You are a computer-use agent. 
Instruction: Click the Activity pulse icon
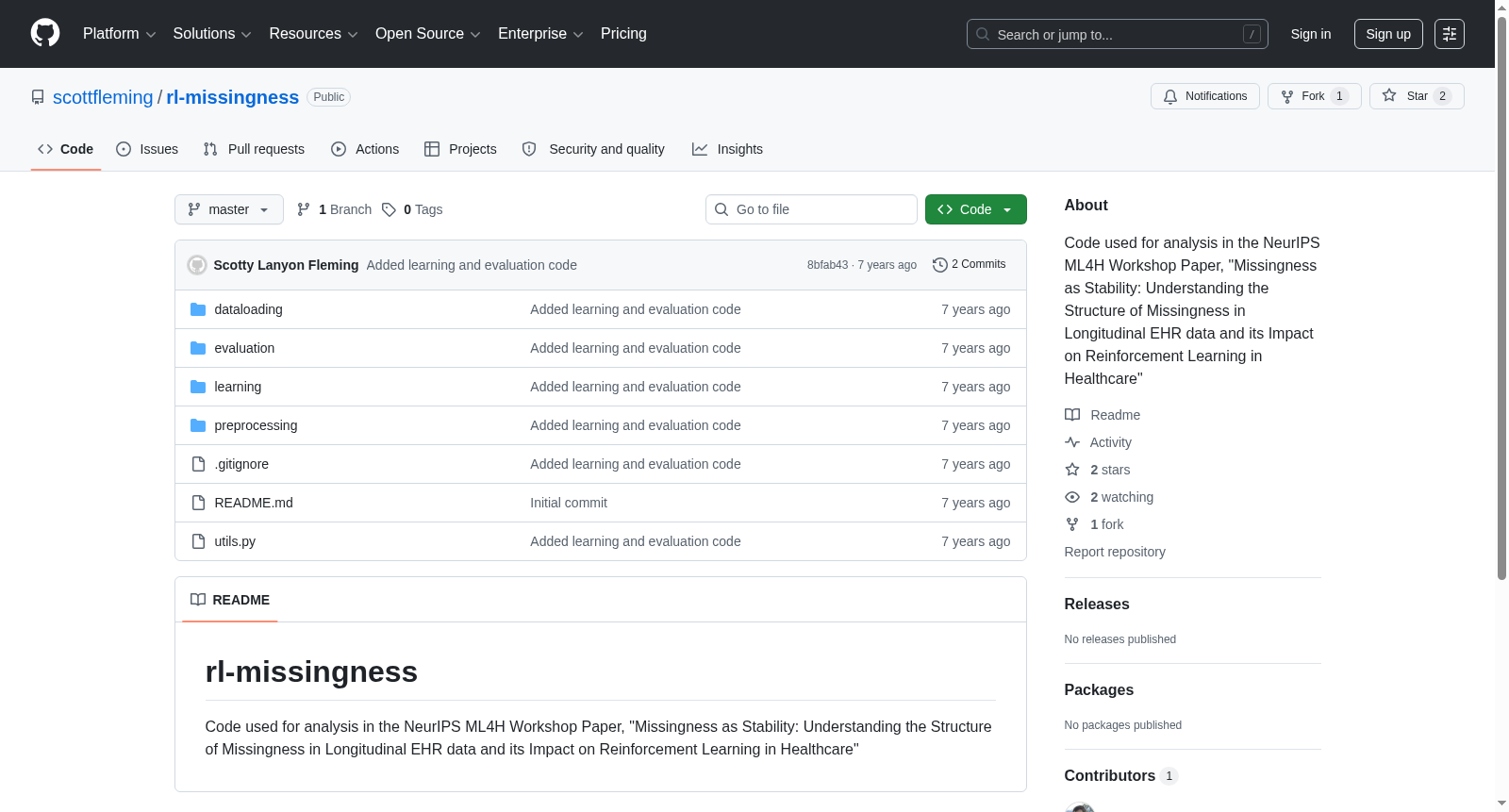click(x=1072, y=442)
